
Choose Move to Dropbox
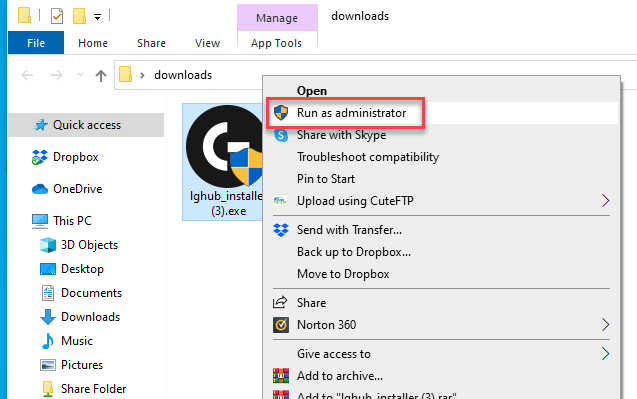pos(343,274)
